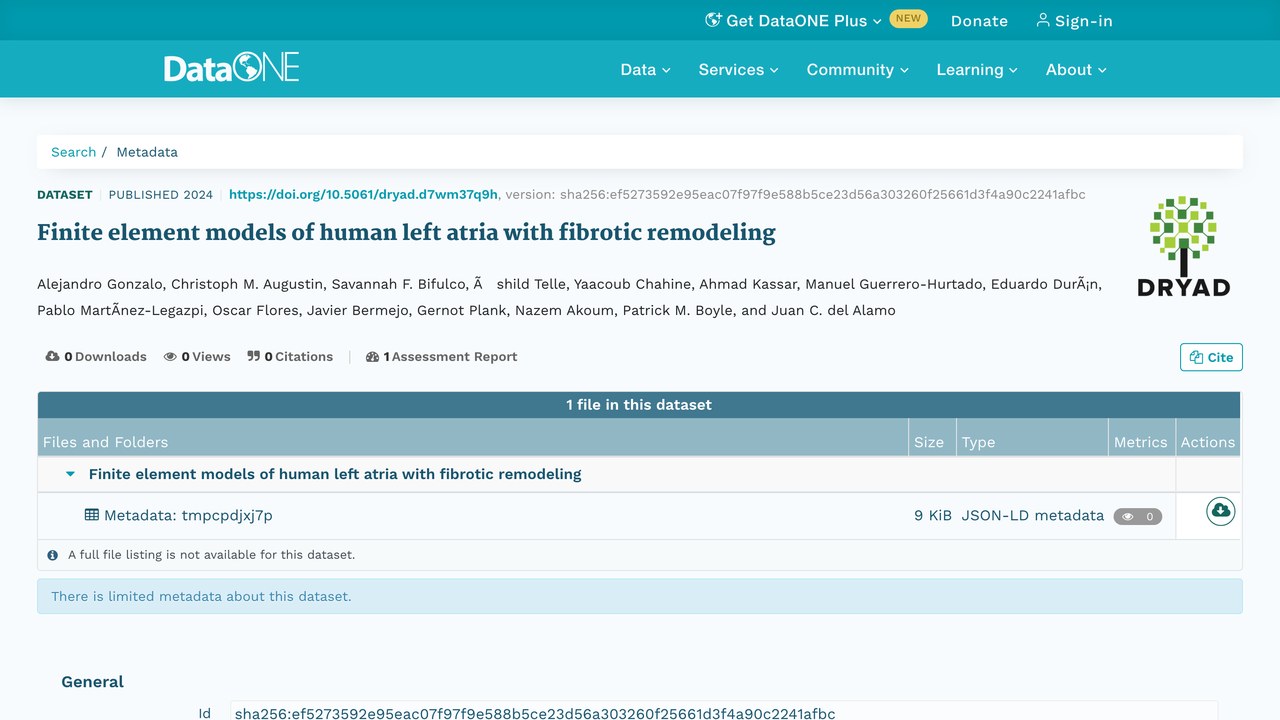This screenshot has height=720, width=1280.
Task: Click the Downloads cloud icon
Action: click(x=53, y=356)
